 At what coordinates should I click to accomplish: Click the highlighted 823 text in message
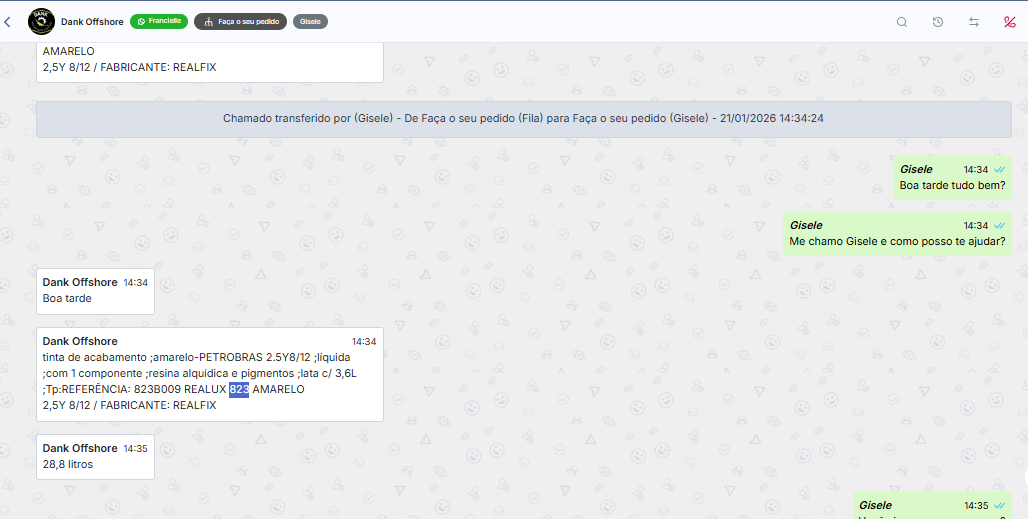(238, 389)
